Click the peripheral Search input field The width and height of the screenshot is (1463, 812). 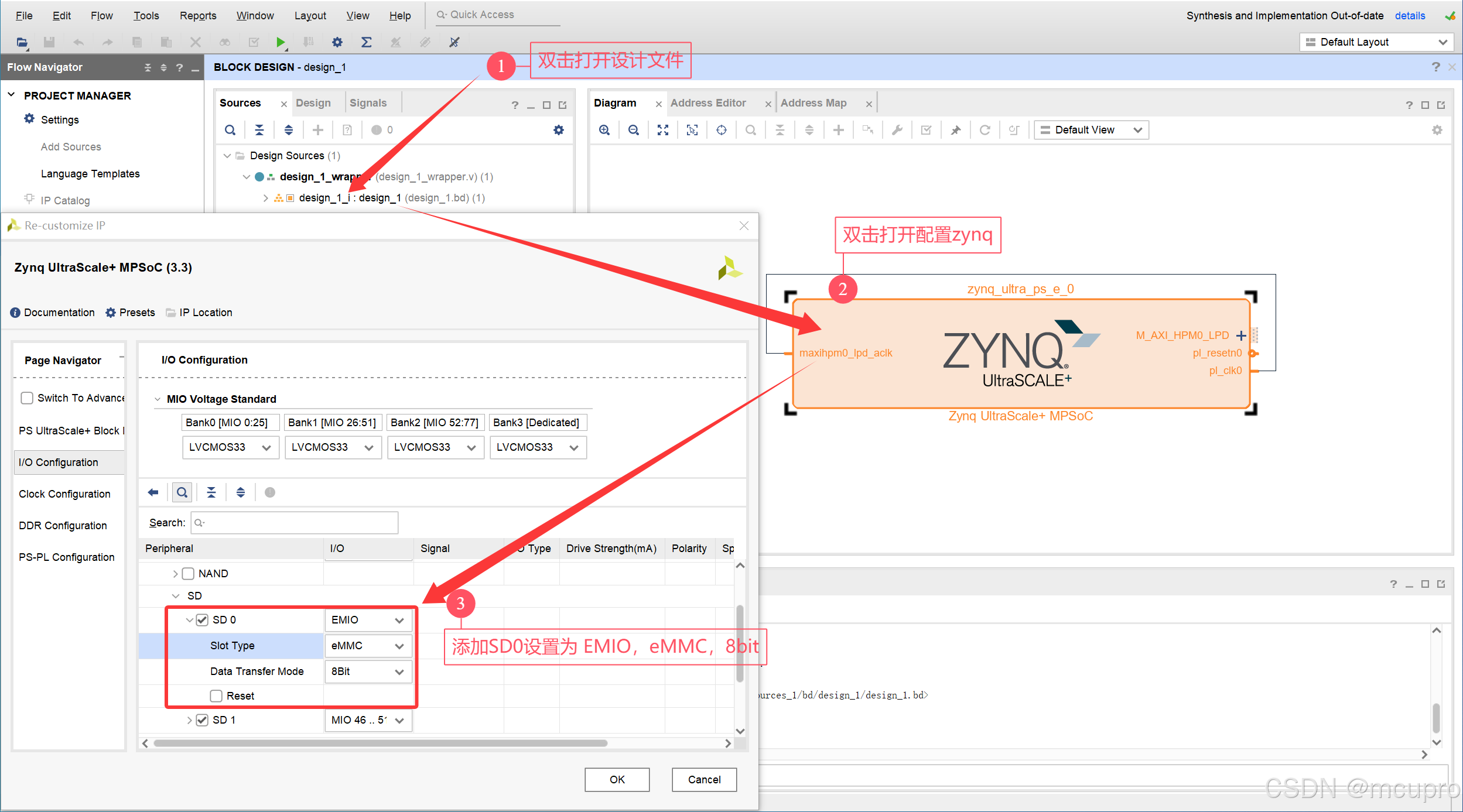pos(295,523)
